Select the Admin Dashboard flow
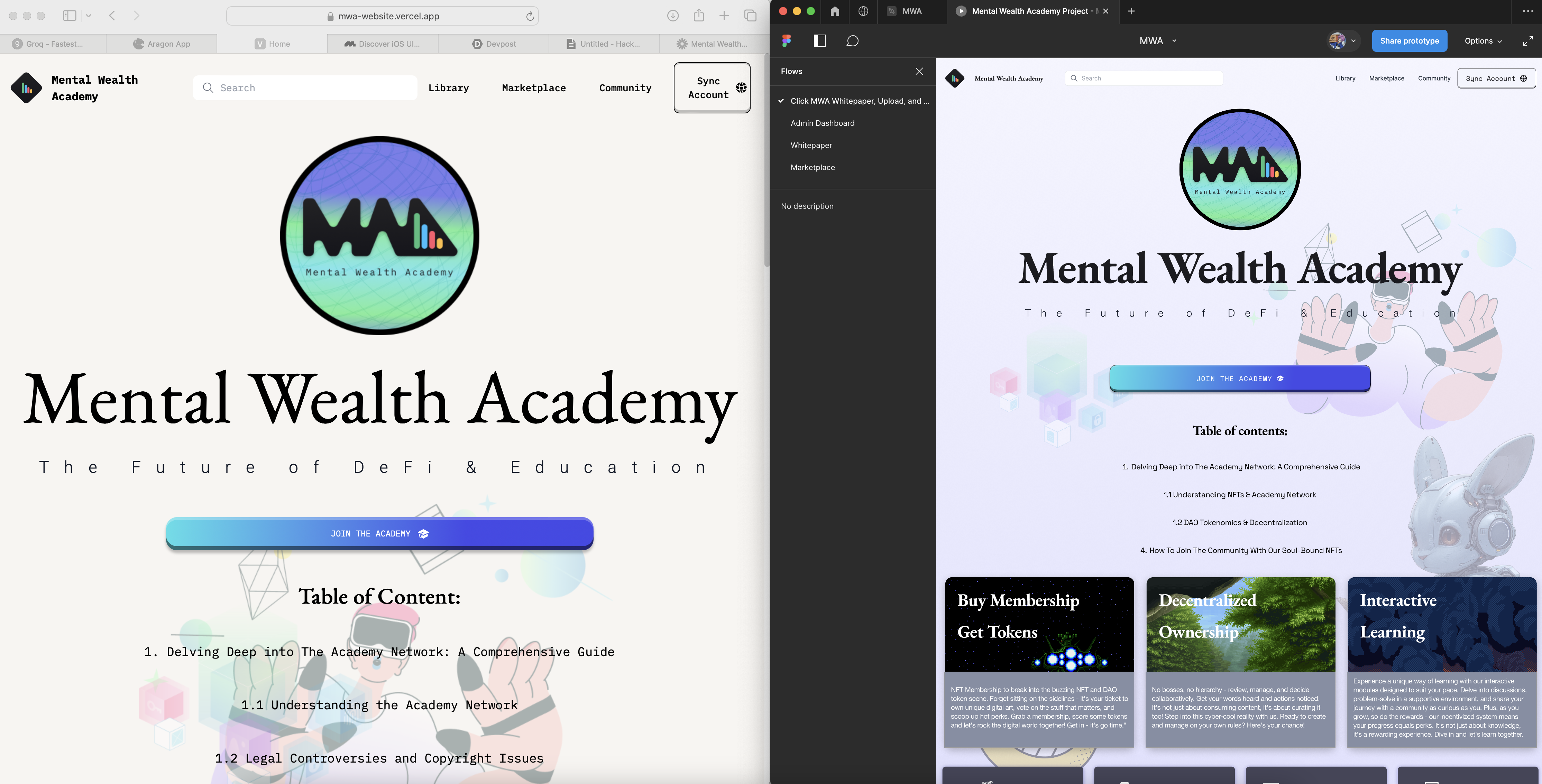Screen dimensions: 1542x784 822,123
